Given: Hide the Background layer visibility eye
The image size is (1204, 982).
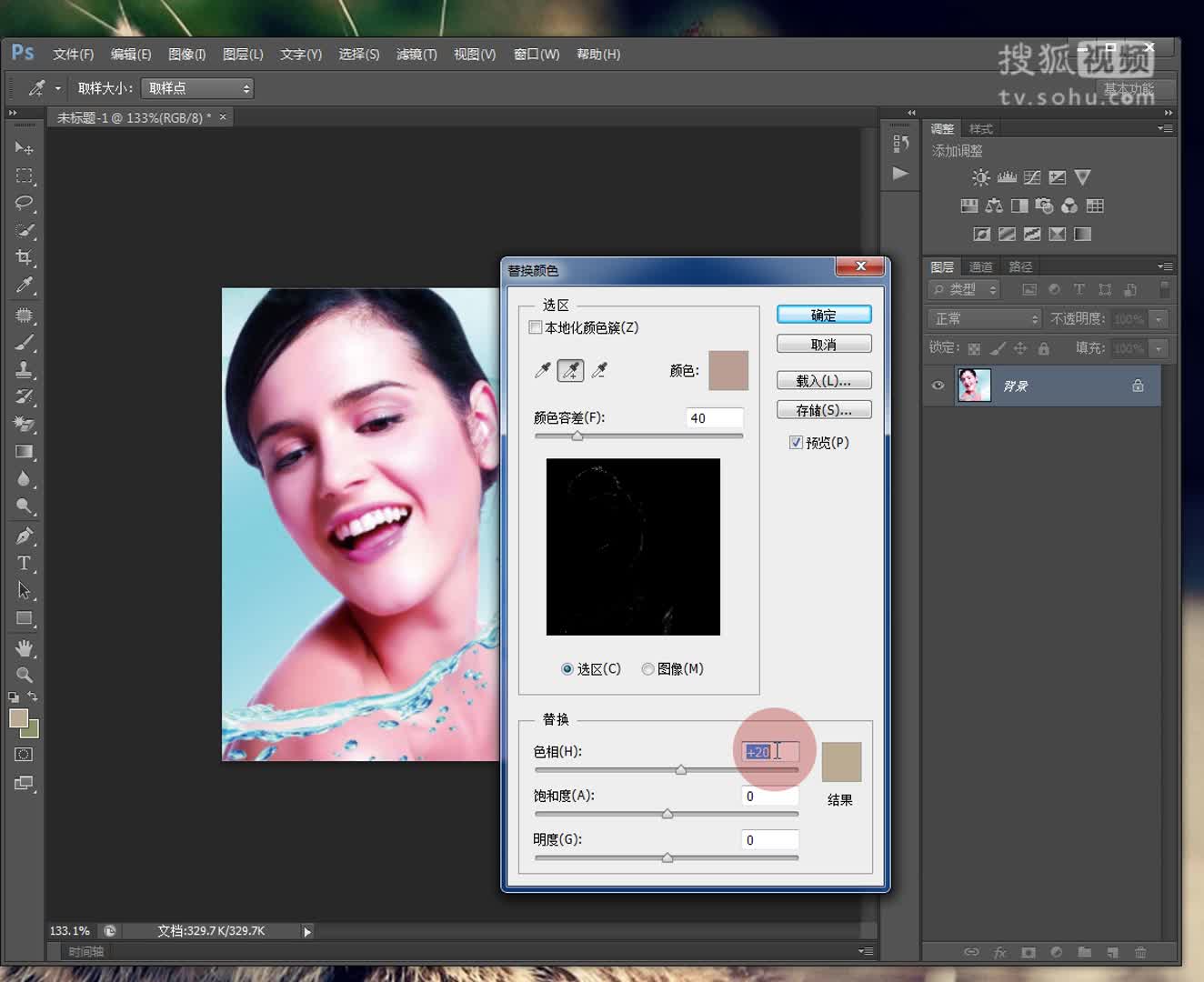Looking at the screenshot, I should coord(938,386).
